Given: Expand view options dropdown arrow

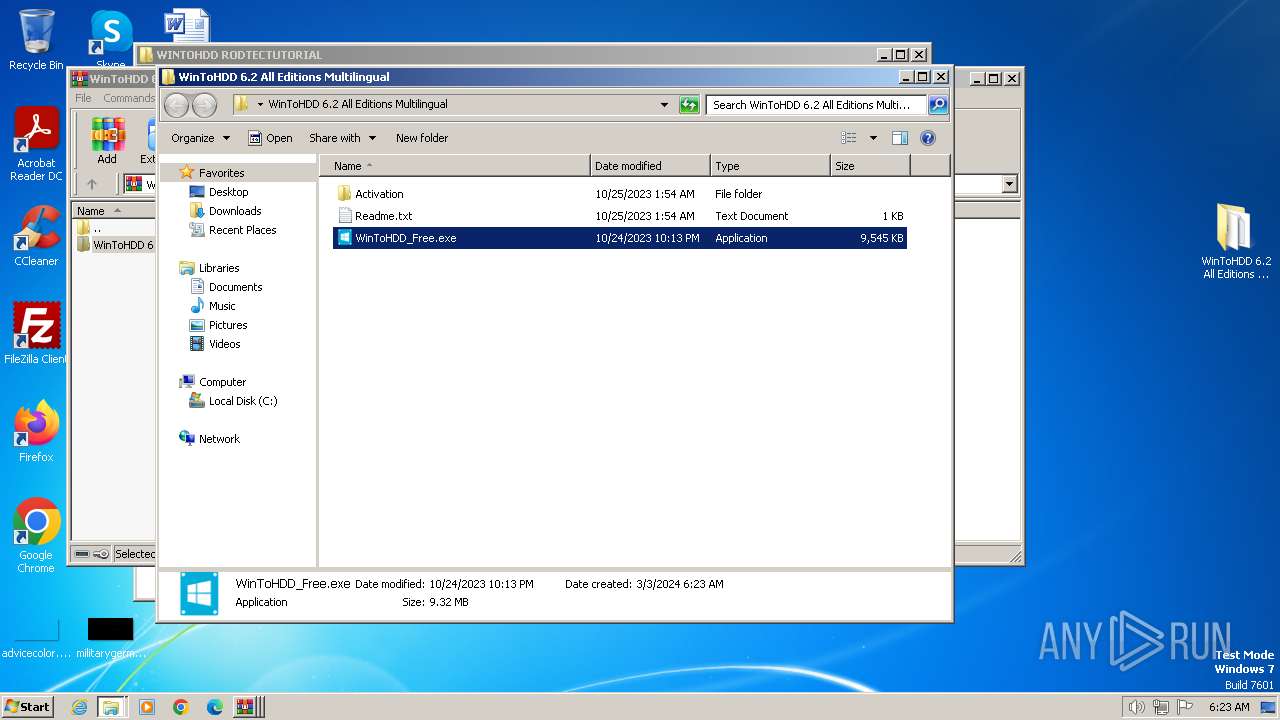Looking at the screenshot, I should (873, 138).
